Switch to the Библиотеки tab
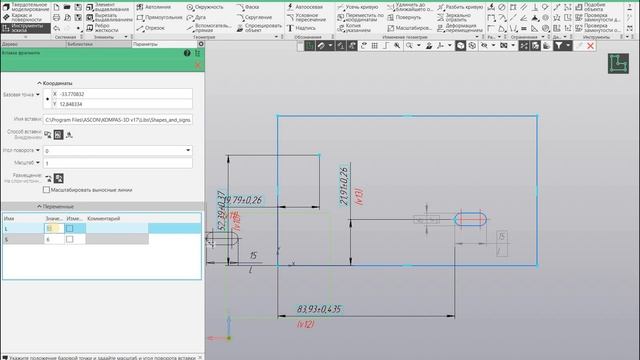640x360 pixels. pos(99,44)
